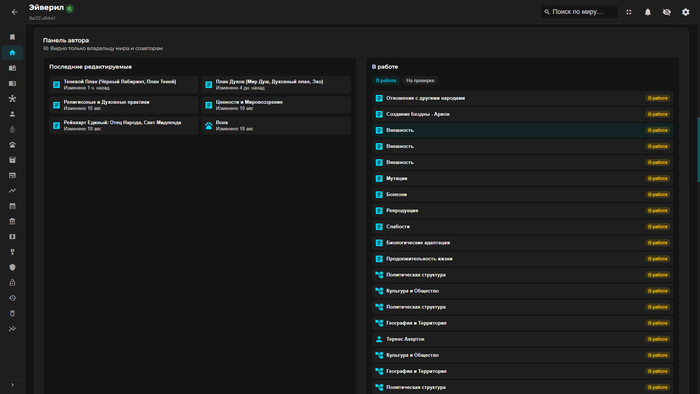Open «Рейккарт Единый» recent card
Screen dimensions: 700x394
point(124,126)
